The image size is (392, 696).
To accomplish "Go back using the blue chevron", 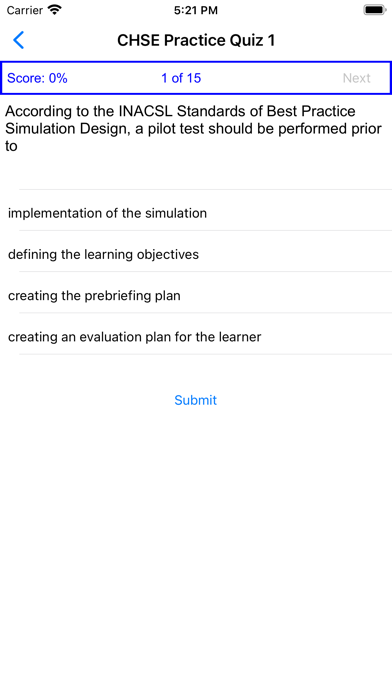I will 19,40.
